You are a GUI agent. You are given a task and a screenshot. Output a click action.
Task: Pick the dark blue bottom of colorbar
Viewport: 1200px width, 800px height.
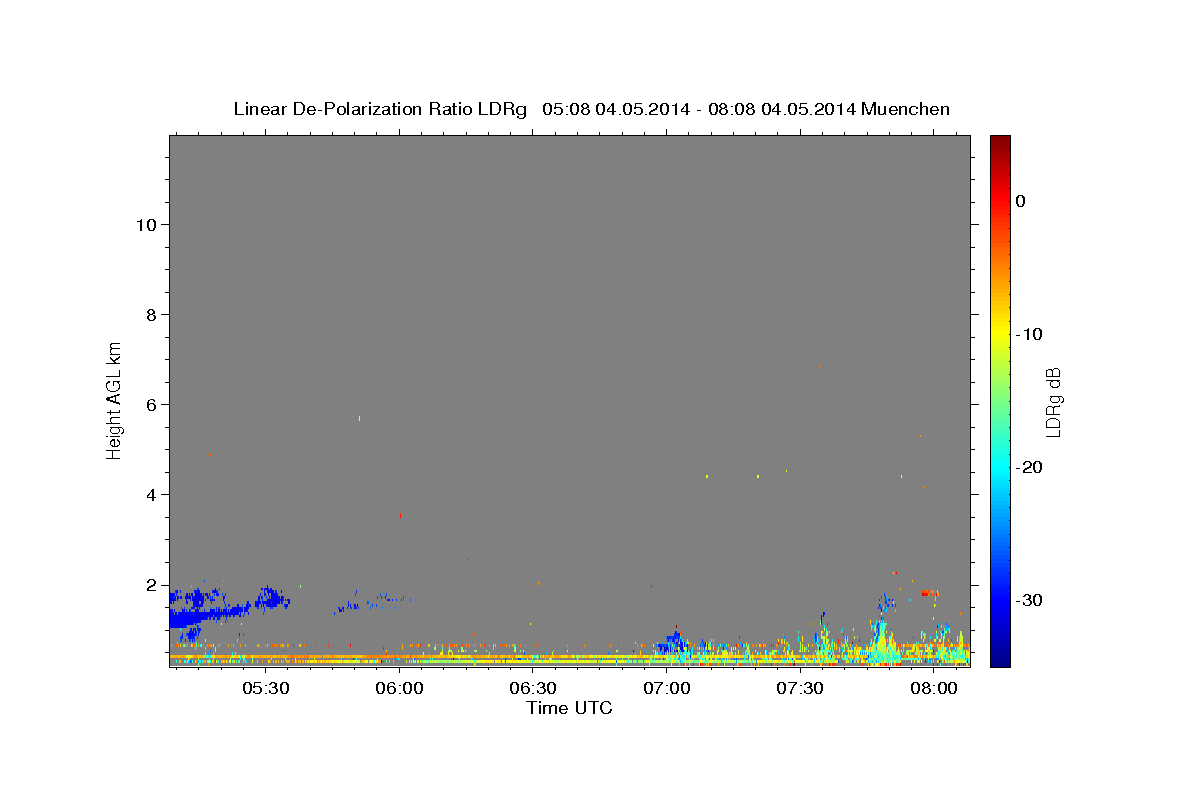pos(1000,658)
